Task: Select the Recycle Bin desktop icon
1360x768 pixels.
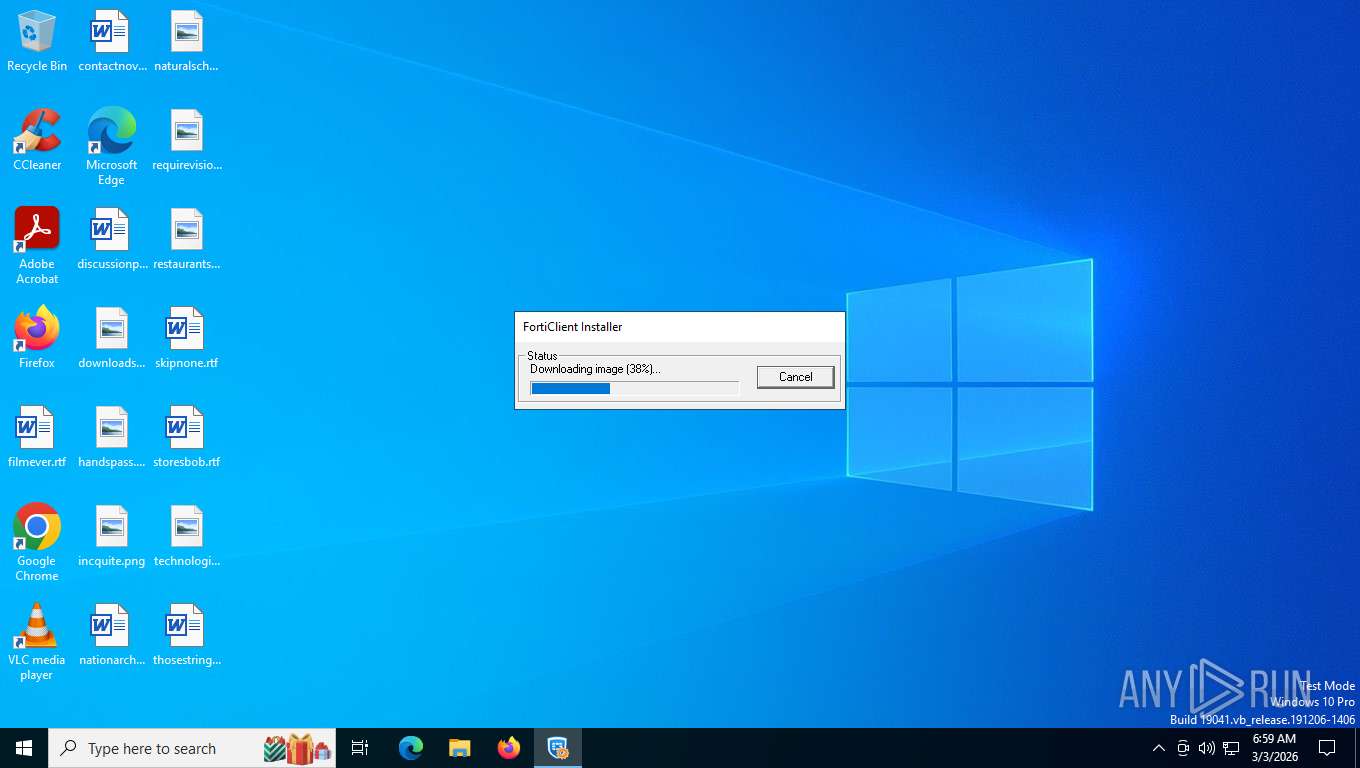Action: (x=37, y=42)
